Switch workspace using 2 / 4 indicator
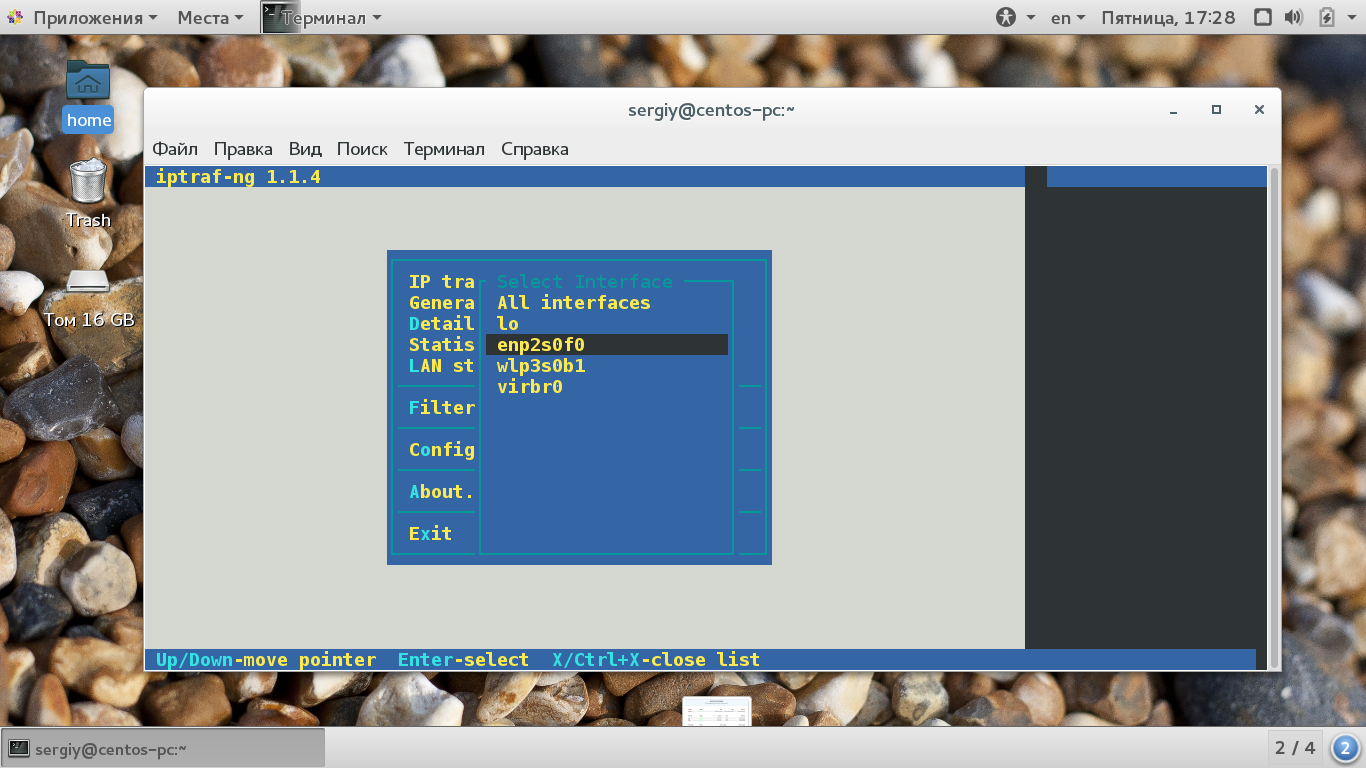The width and height of the screenshot is (1366, 768). tap(1295, 748)
